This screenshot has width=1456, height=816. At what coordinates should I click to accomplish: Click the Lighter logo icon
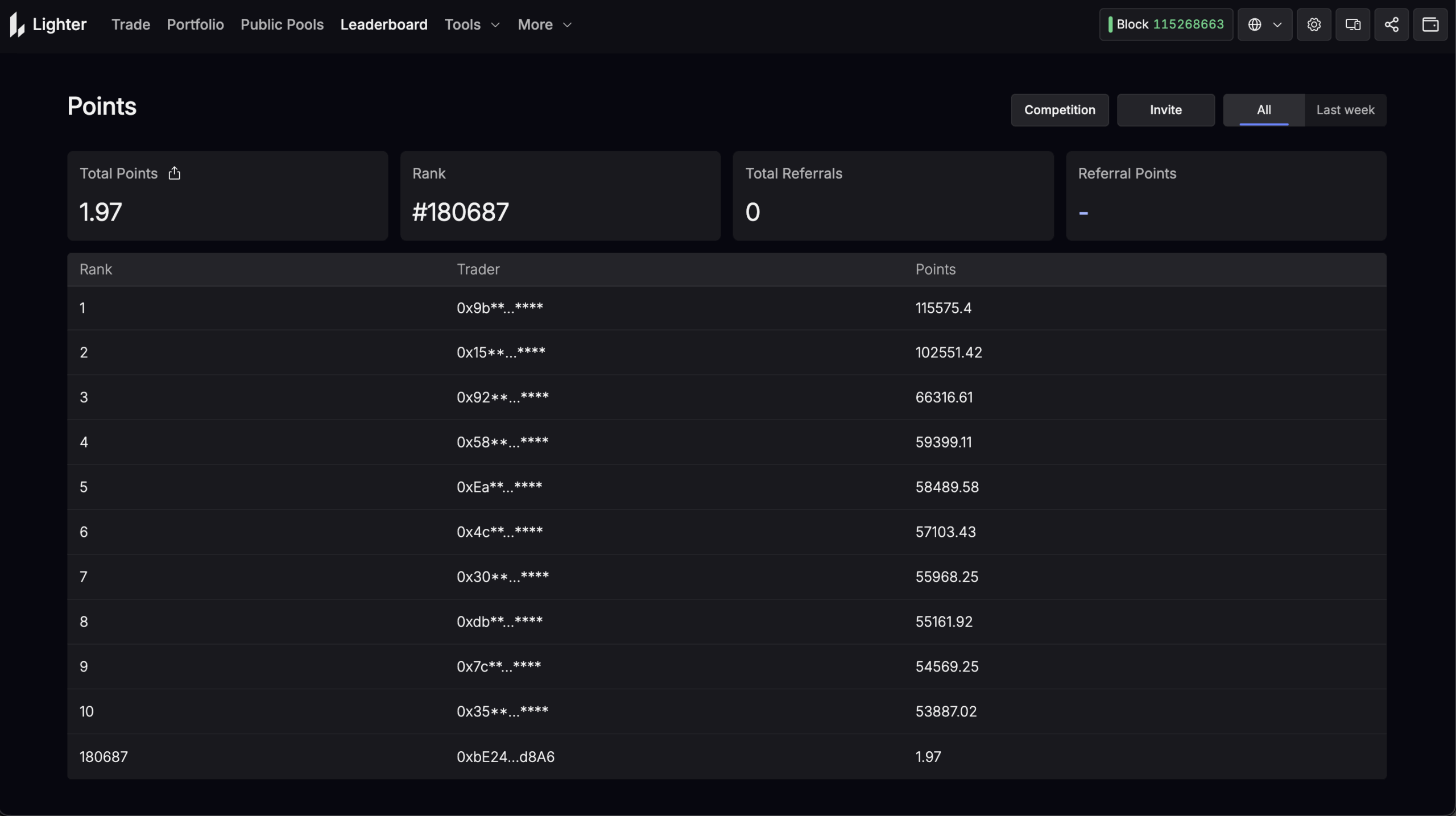[17, 24]
